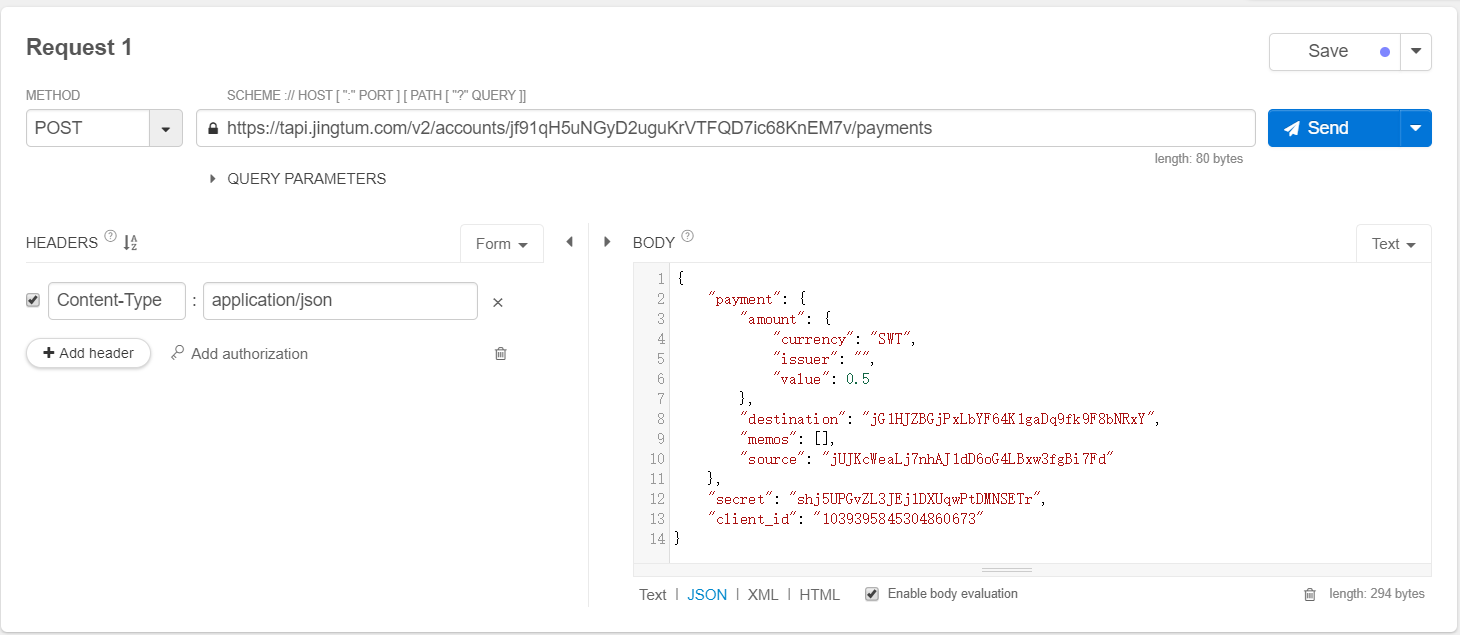Switch body format to JSON
Screen dimensions: 1460x635
tap(707, 594)
